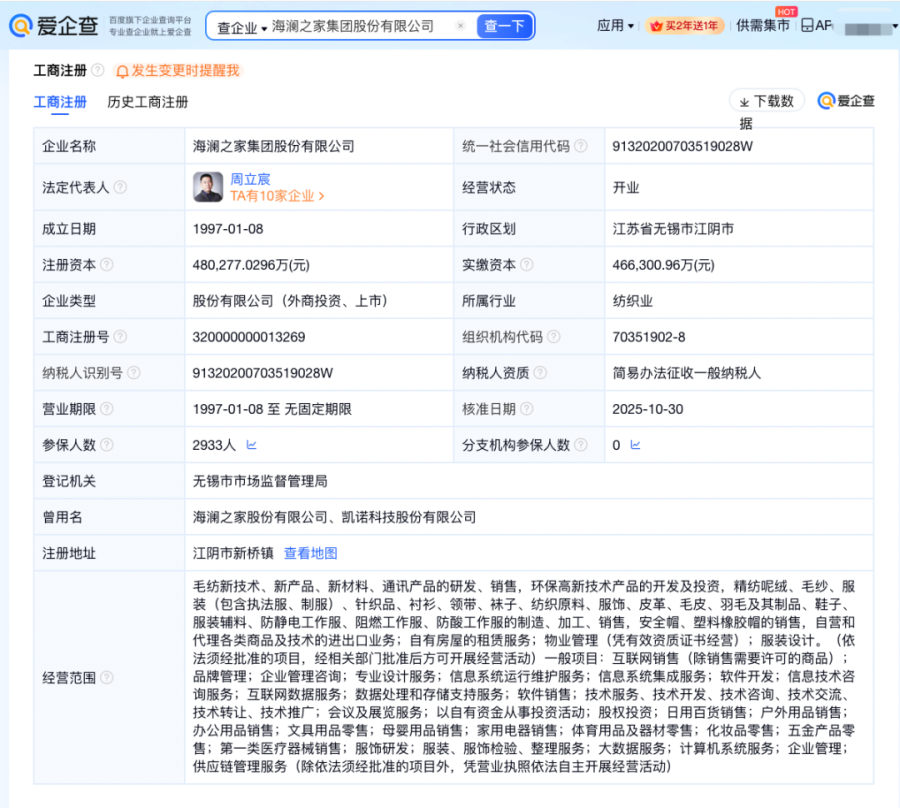Clear the search box with the X icon
Viewport: 900px width, 808px height.
click(460, 26)
